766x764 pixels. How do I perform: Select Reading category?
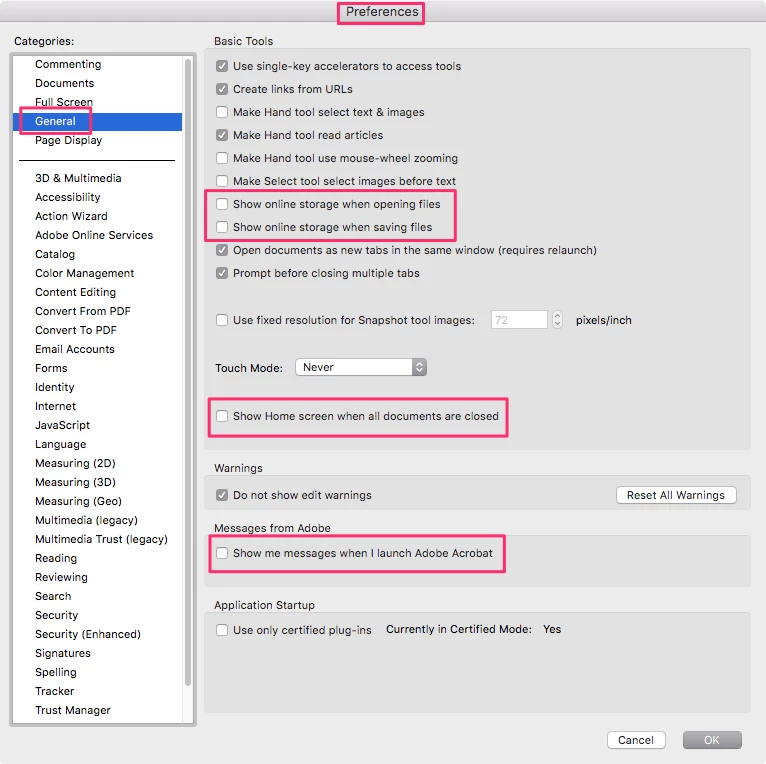pos(56,558)
